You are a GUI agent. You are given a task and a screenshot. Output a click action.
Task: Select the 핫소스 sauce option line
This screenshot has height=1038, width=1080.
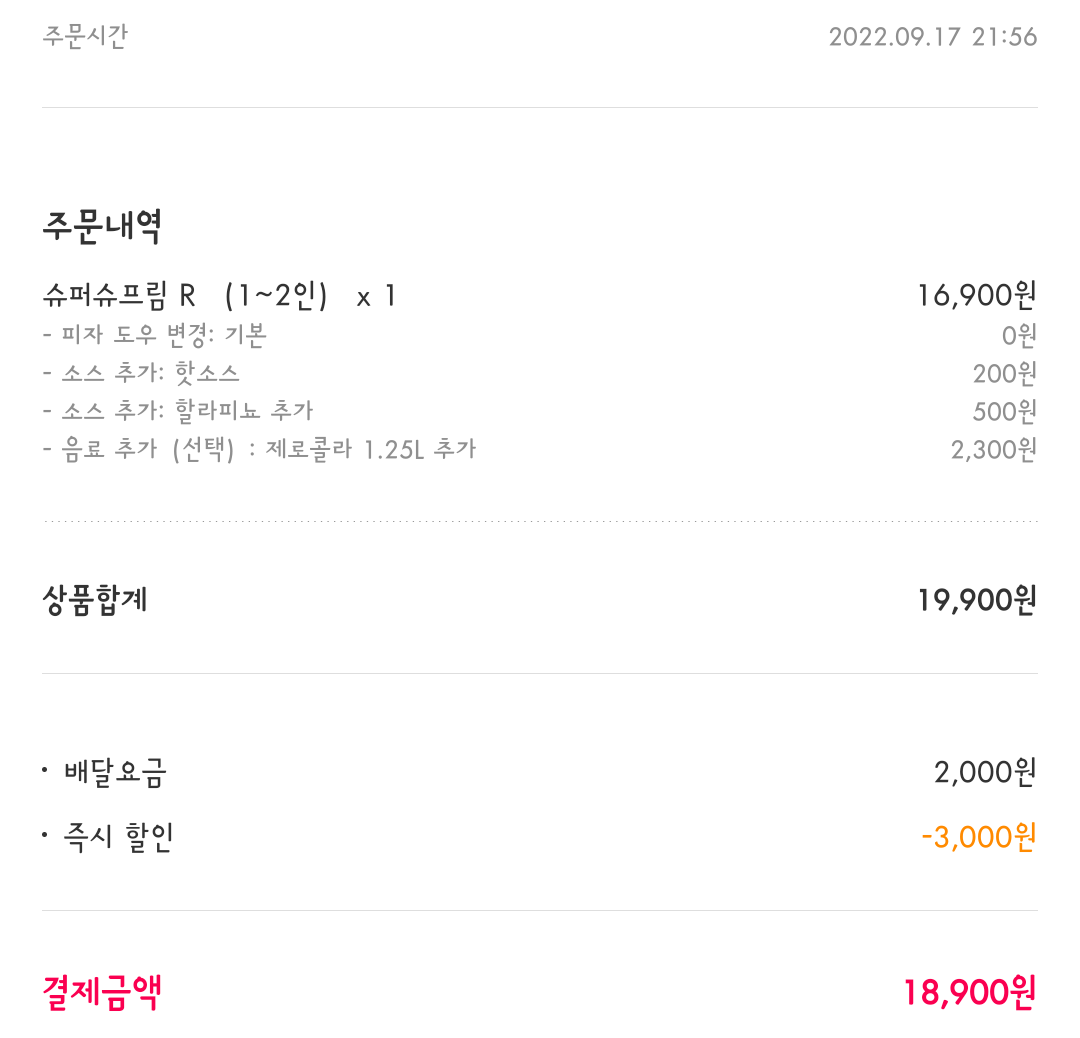(x=141, y=373)
